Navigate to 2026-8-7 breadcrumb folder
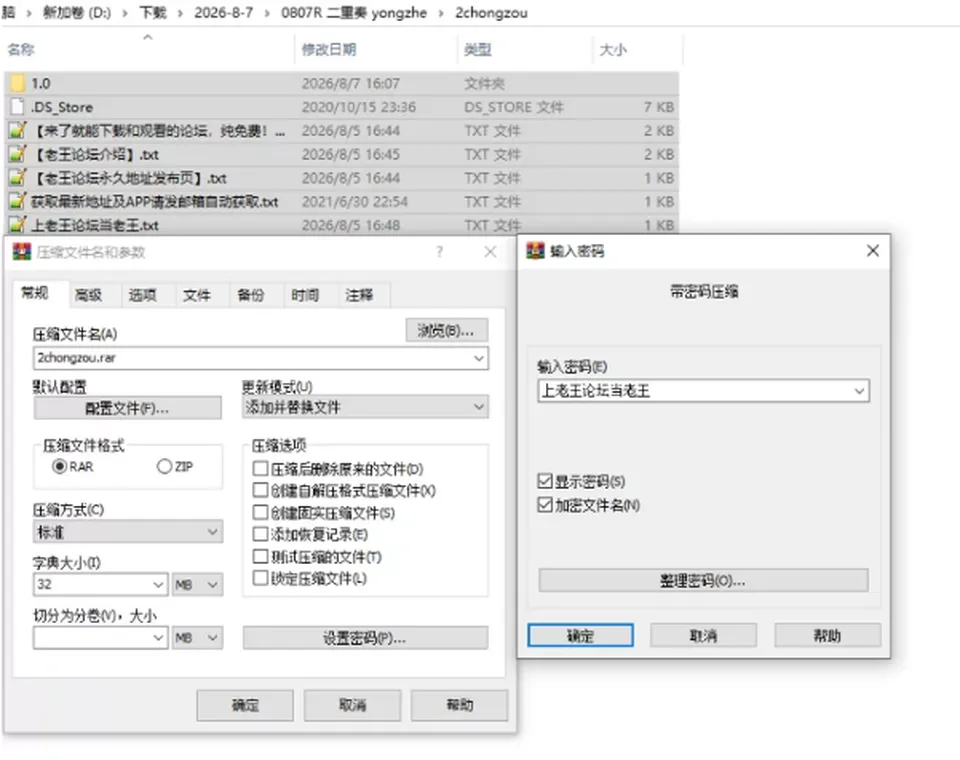The width and height of the screenshot is (960, 760). pyautogui.click(x=223, y=12)
